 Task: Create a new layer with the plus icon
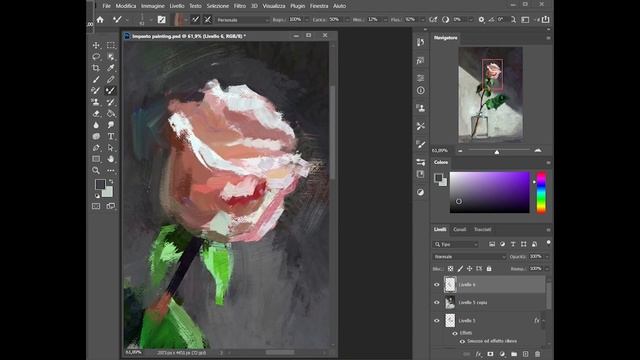pyautogui.click(x=525, y=354)
